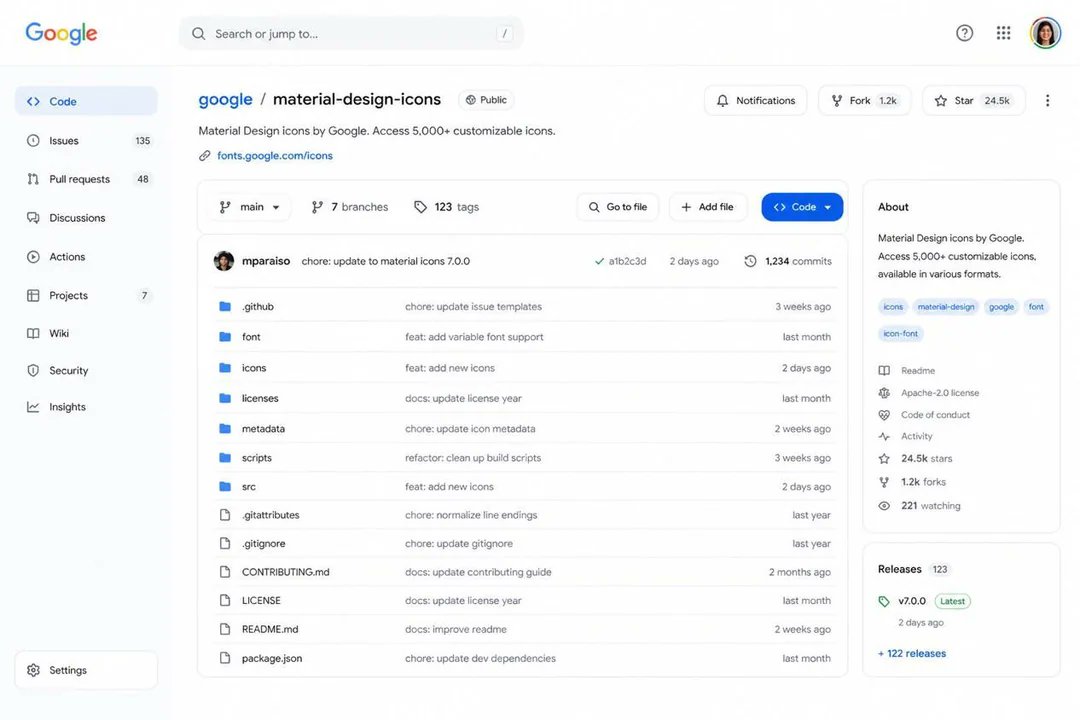This screenshot has height=720, width=1080.
Task: Click the link chain icon beside fonts.google.com
Action: pyautogui.click(x=205, y=156)
